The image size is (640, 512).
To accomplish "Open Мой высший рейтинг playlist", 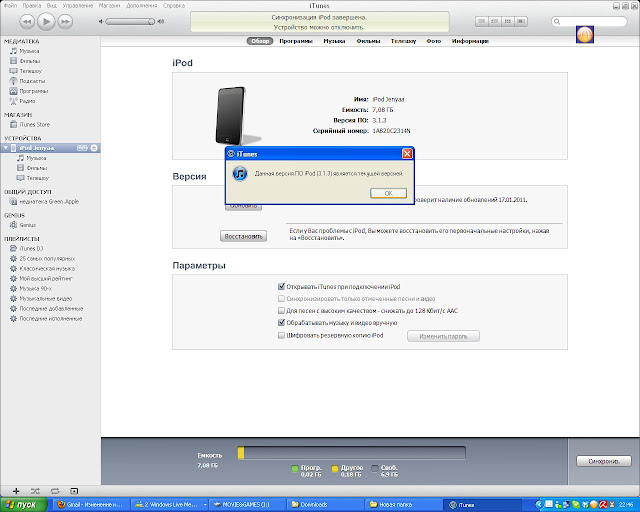I will click(46, 278).
